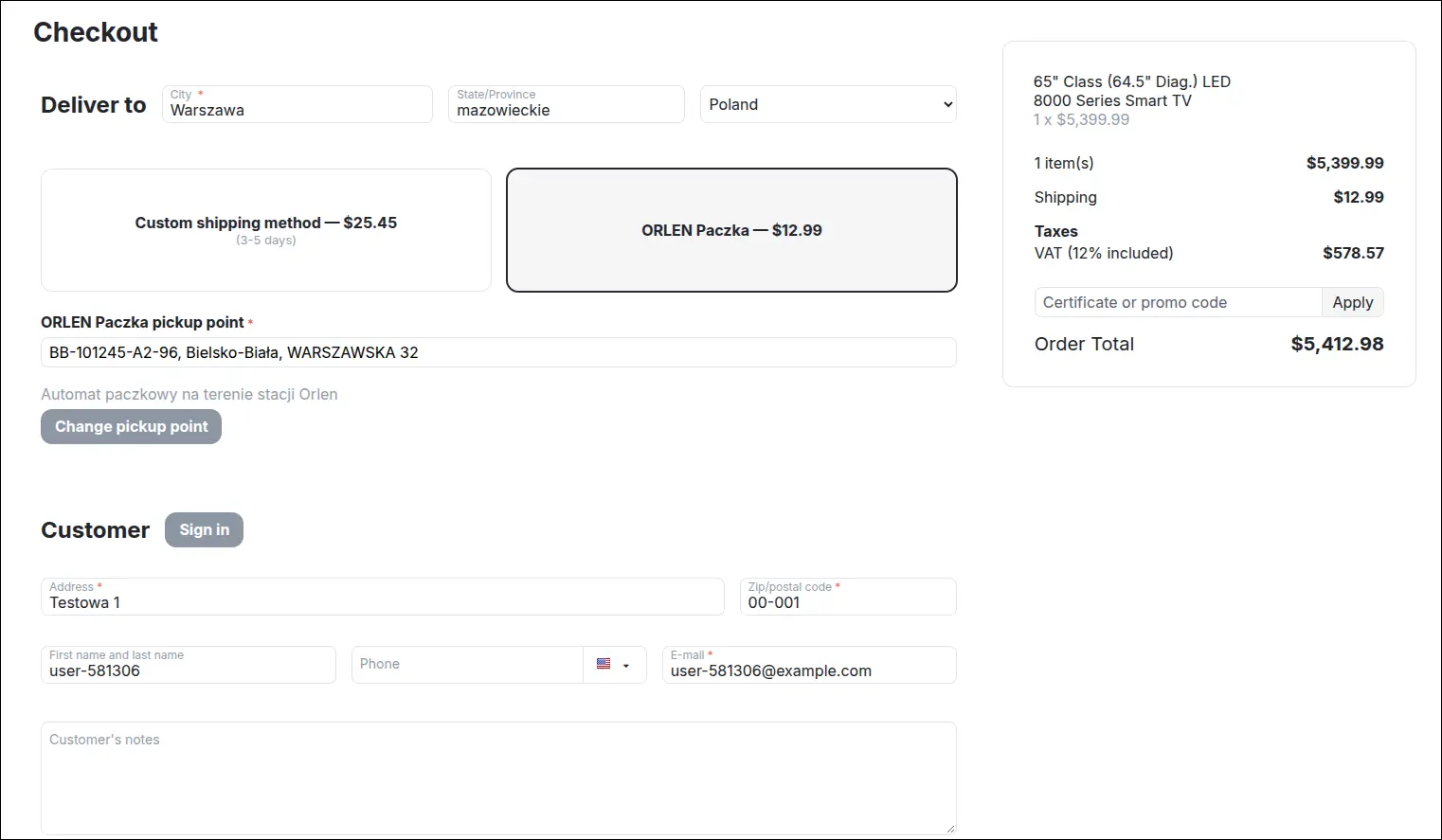Edit the City field with Warszawa

tap(297, 104)
